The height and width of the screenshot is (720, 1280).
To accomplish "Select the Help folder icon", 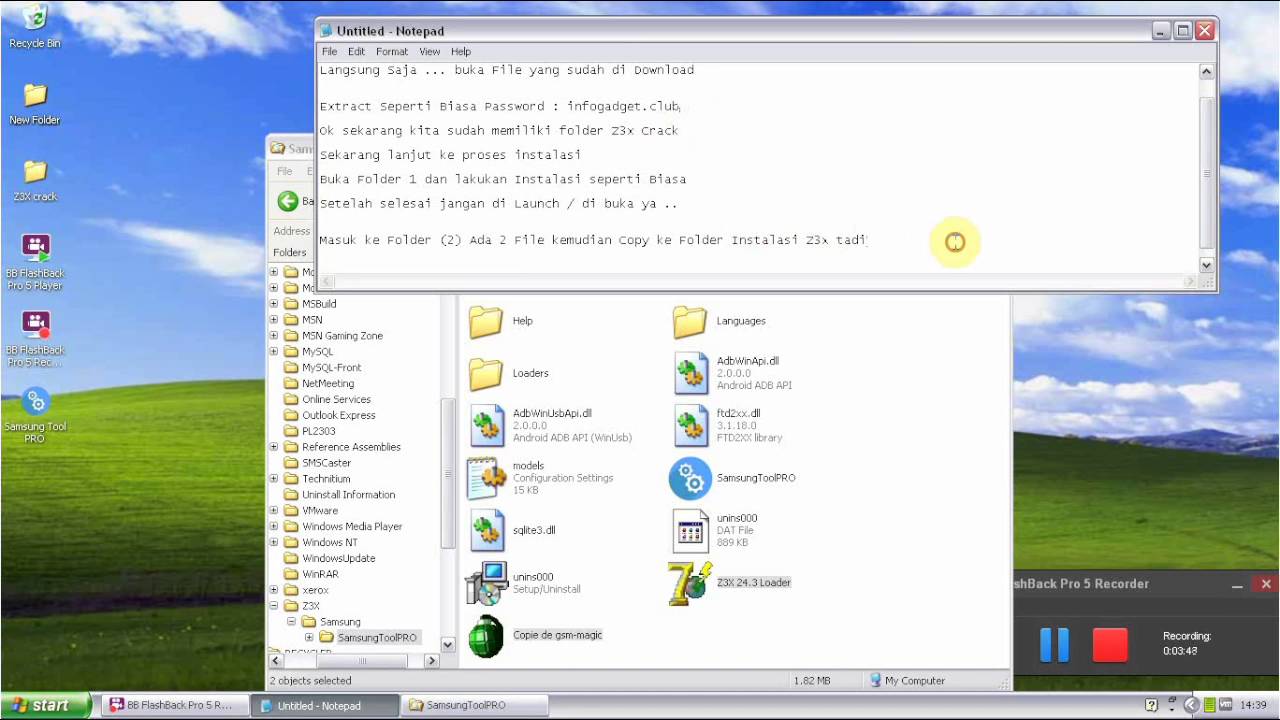I will 486,321.
